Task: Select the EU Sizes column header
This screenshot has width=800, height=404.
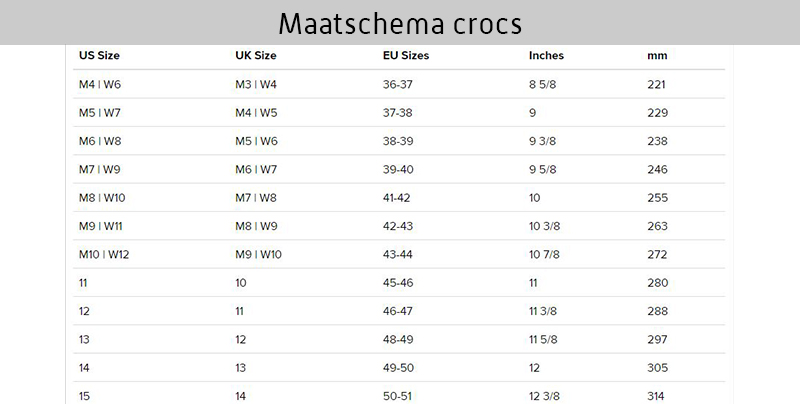Action: point(406,56)
